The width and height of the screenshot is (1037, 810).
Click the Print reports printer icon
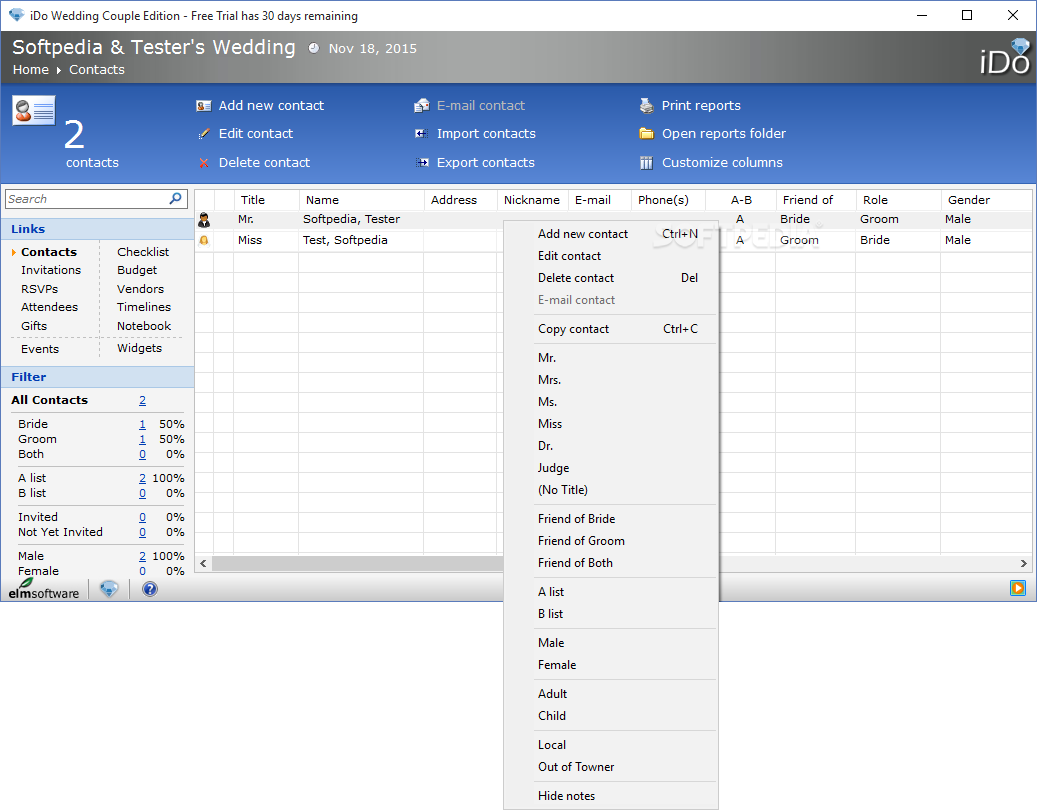pyautogui.click(x=646, y=106)
